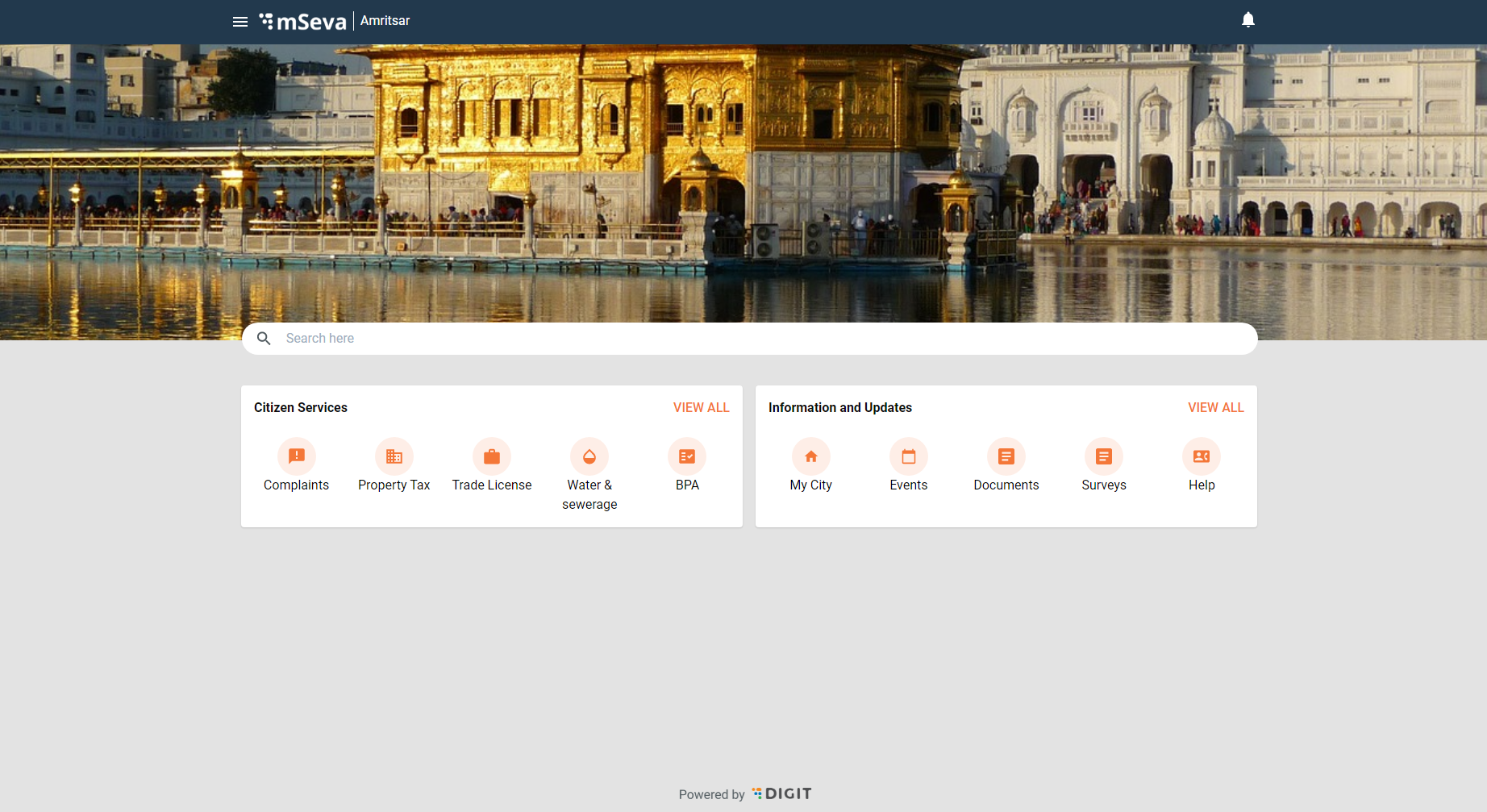Viewport: 1487px width, 812px height.
Task: Open the hamburger navigation menu
Action: 240,22
